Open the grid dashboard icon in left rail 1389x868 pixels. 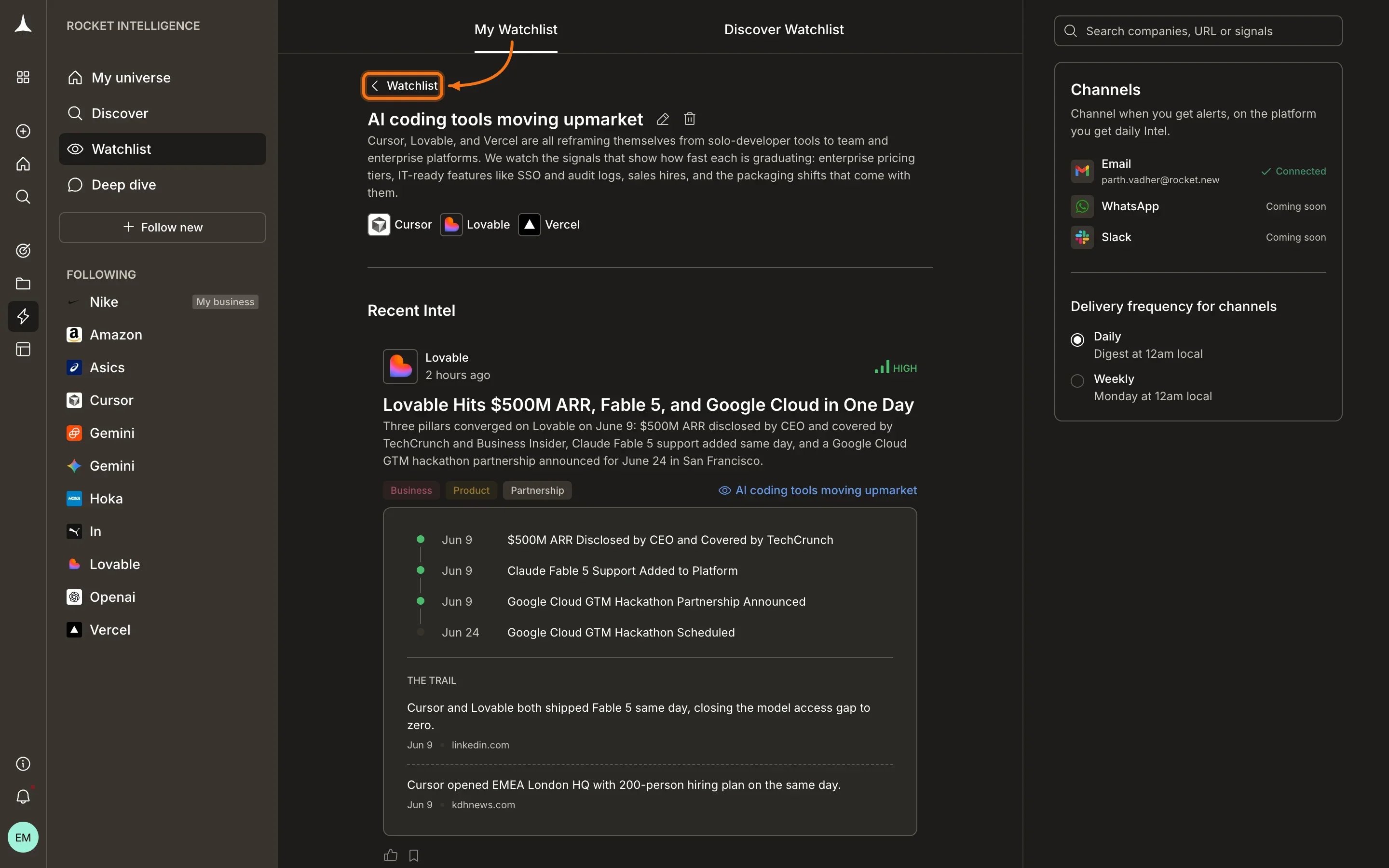pyautogui.click(x=23, y=77)
